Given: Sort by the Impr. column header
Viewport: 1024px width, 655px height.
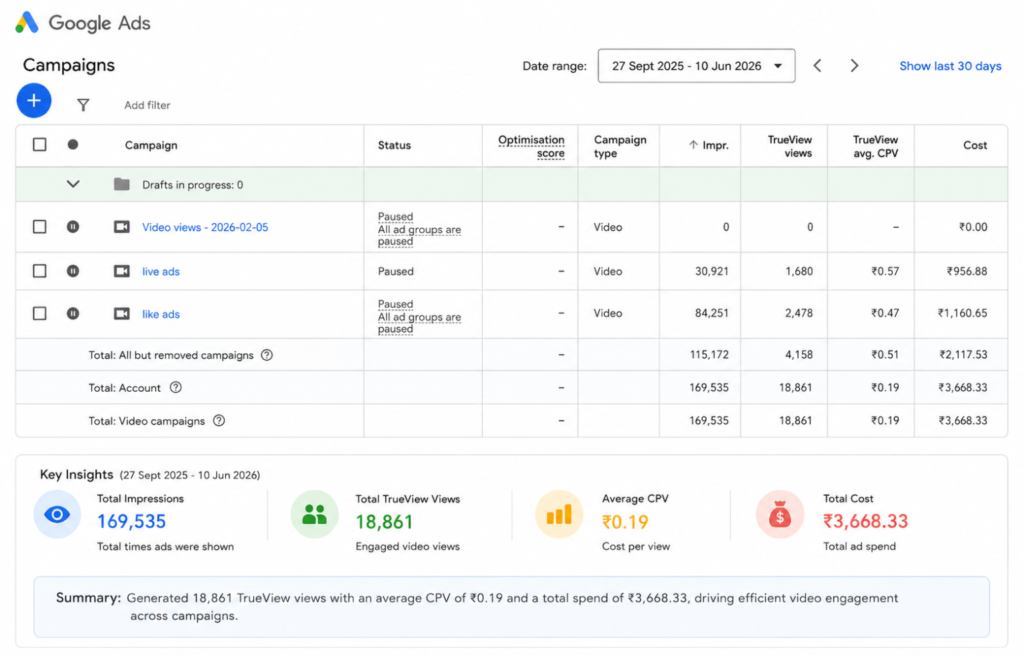Looking at the screenshot, I should pos(709,145).
